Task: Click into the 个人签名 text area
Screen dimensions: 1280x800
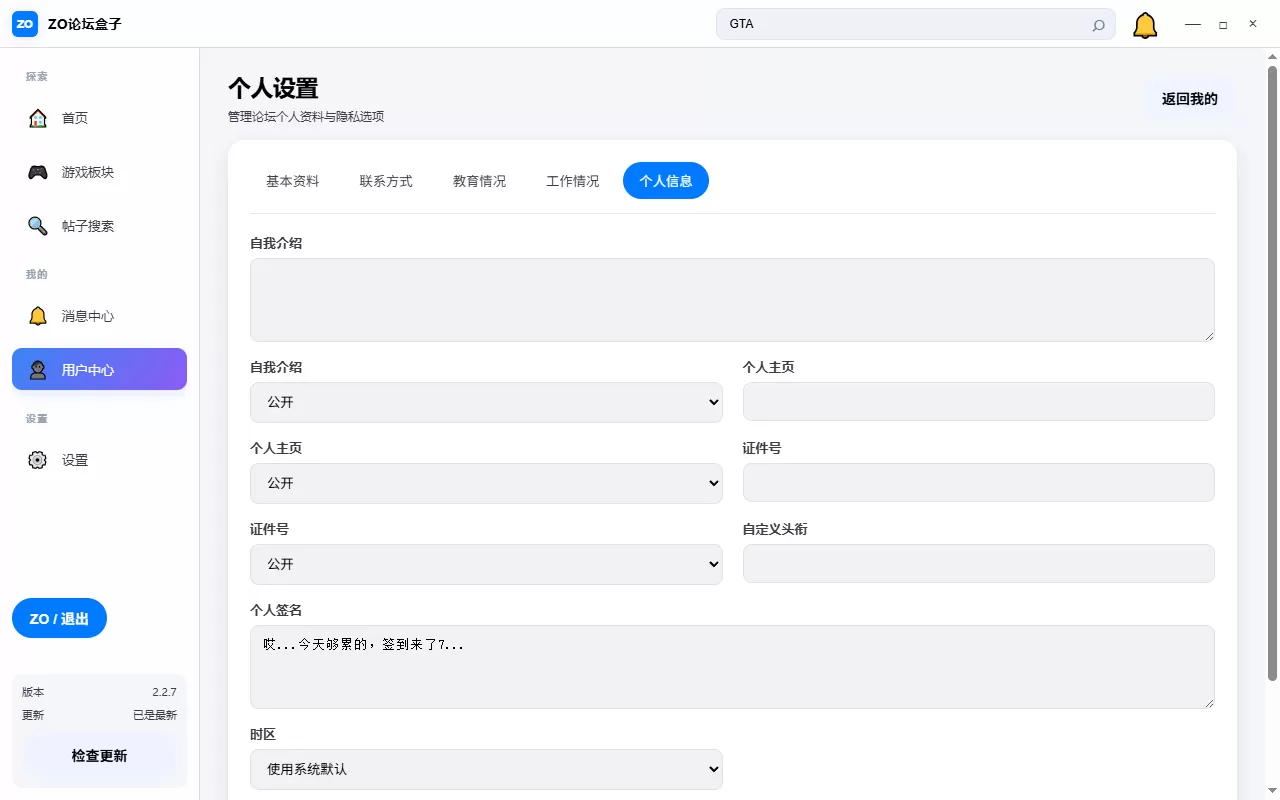Action: pos(732,667)
